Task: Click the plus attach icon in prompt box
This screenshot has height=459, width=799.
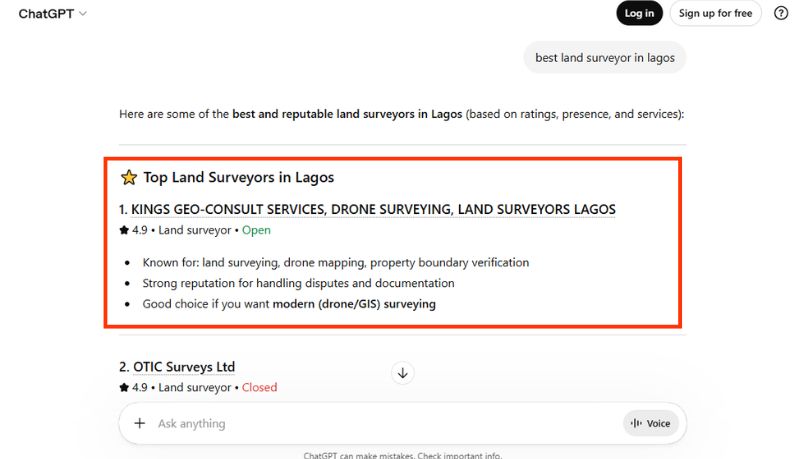Action: point(140,423)
